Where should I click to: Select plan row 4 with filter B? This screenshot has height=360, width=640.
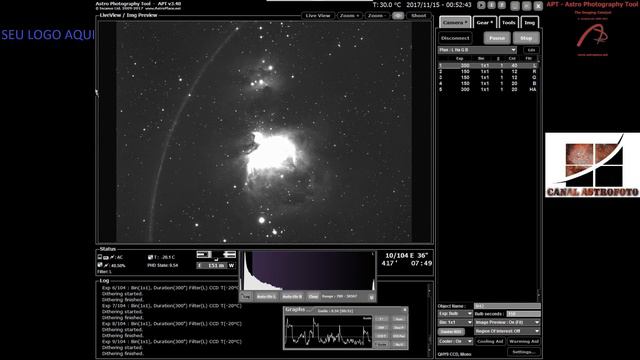[x=487, y=83]
